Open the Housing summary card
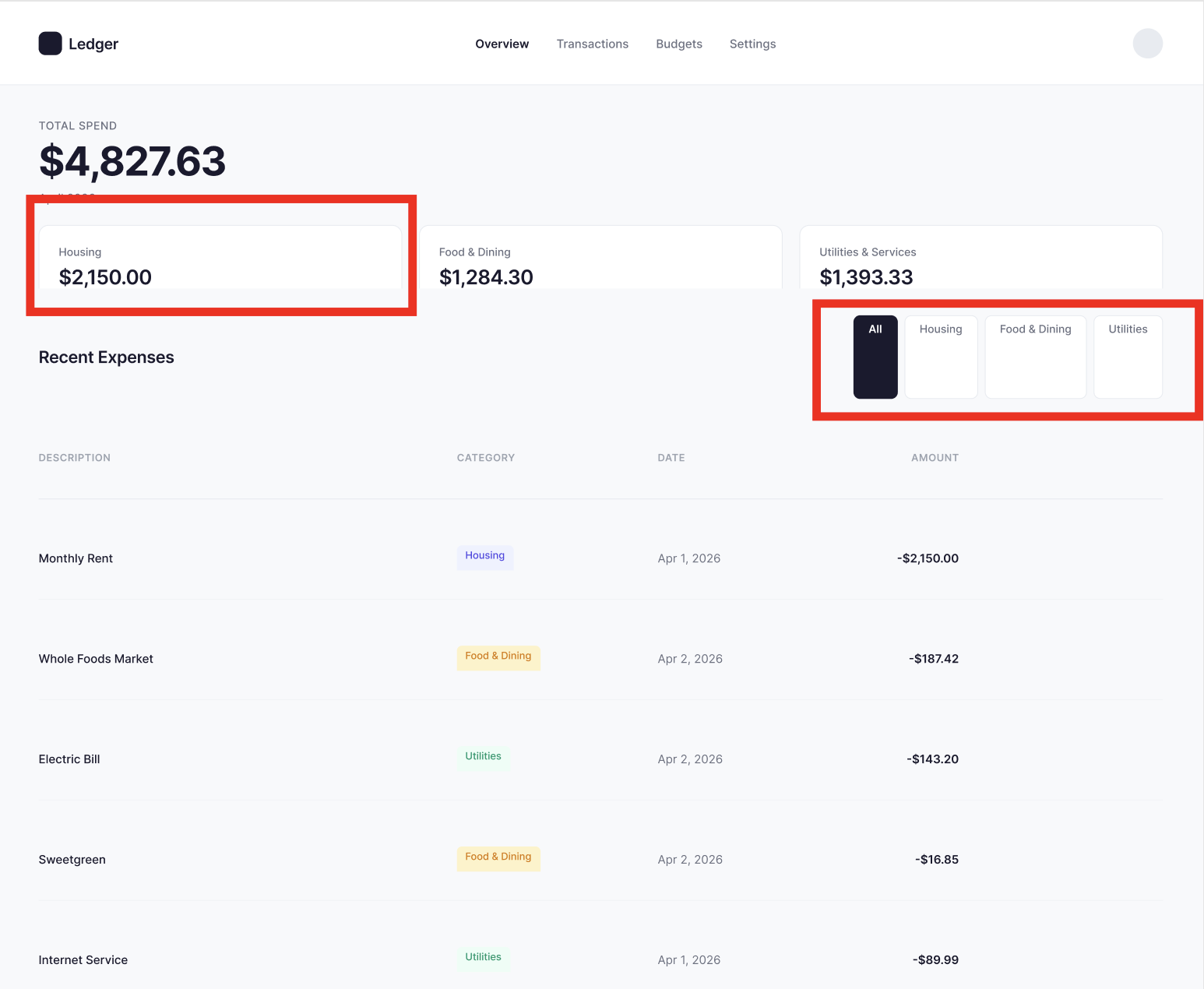The width and height of the screenshot is (1204, 989). pos(220,259)
